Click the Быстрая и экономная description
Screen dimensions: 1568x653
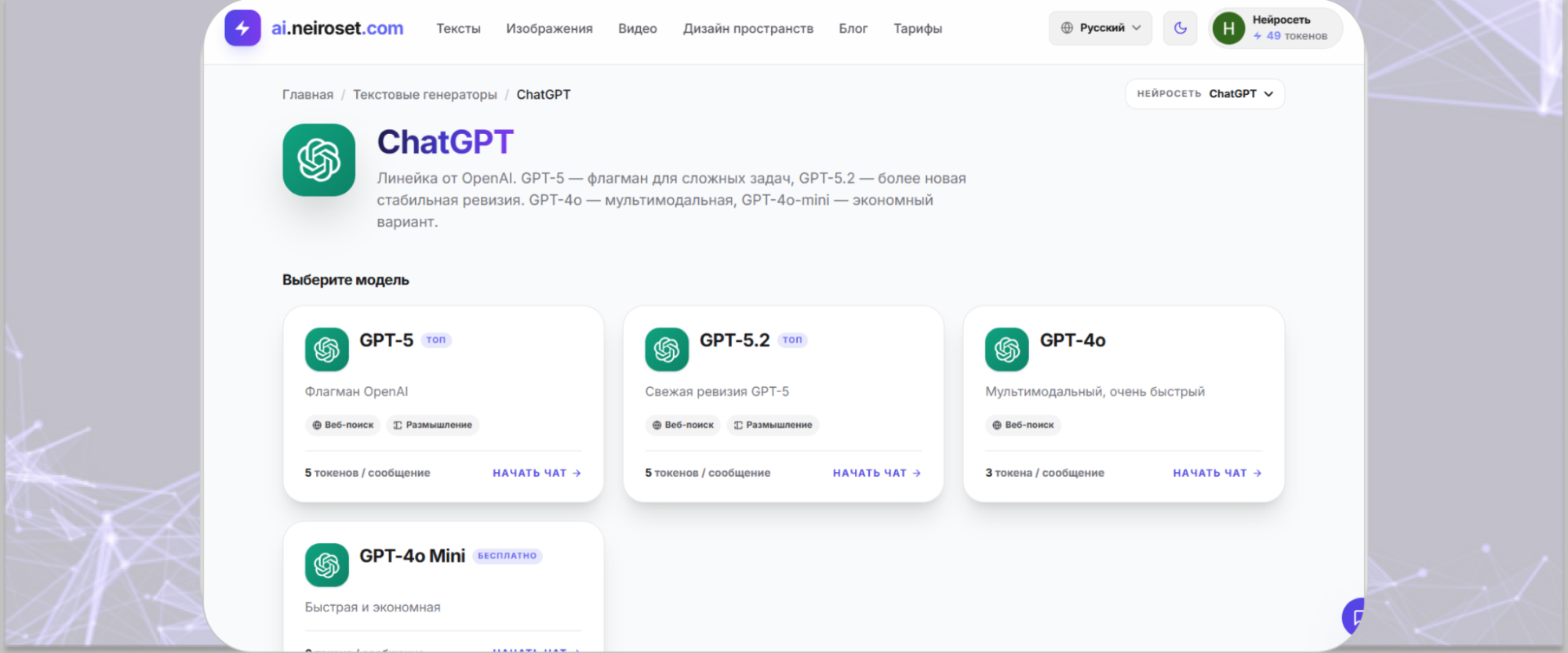point(373,608)
